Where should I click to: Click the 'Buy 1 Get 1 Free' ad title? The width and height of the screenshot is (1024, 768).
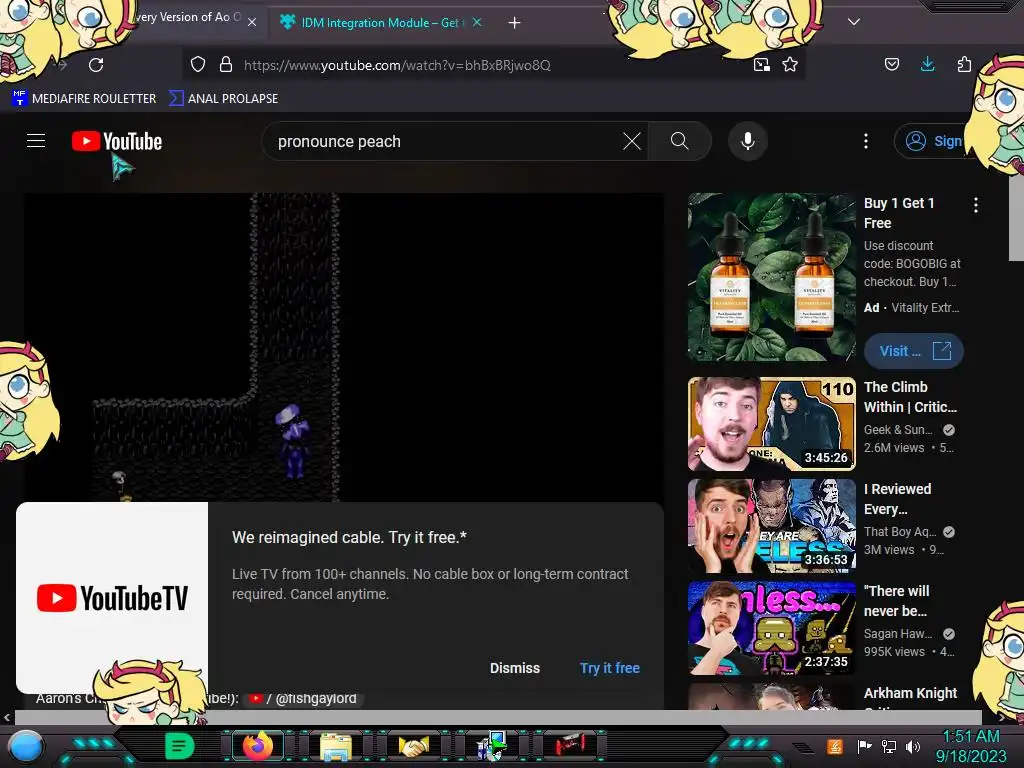pyautogui.click(x=899, y=213)
